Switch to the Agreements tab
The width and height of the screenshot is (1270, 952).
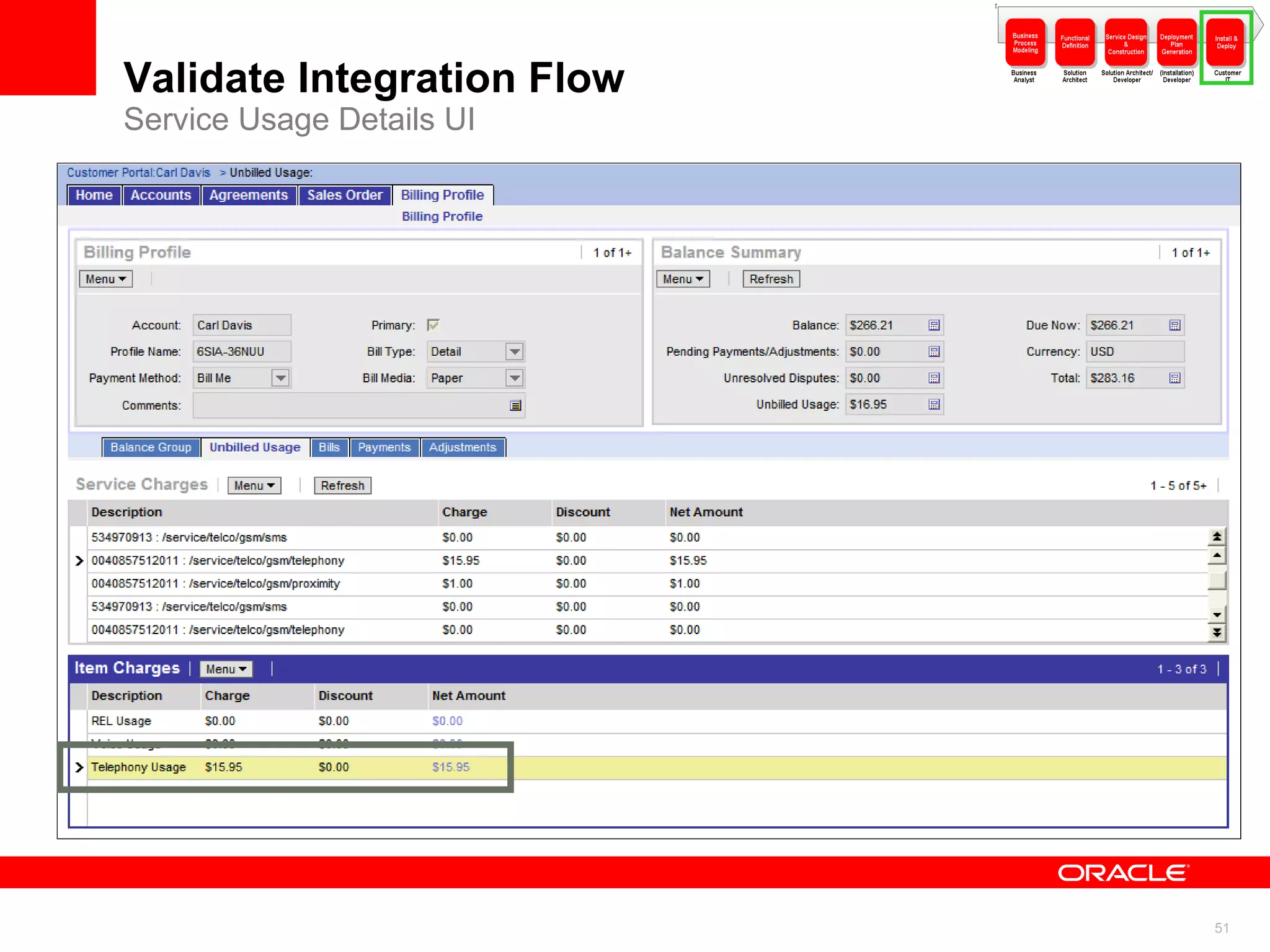click(x=249, y=195)
